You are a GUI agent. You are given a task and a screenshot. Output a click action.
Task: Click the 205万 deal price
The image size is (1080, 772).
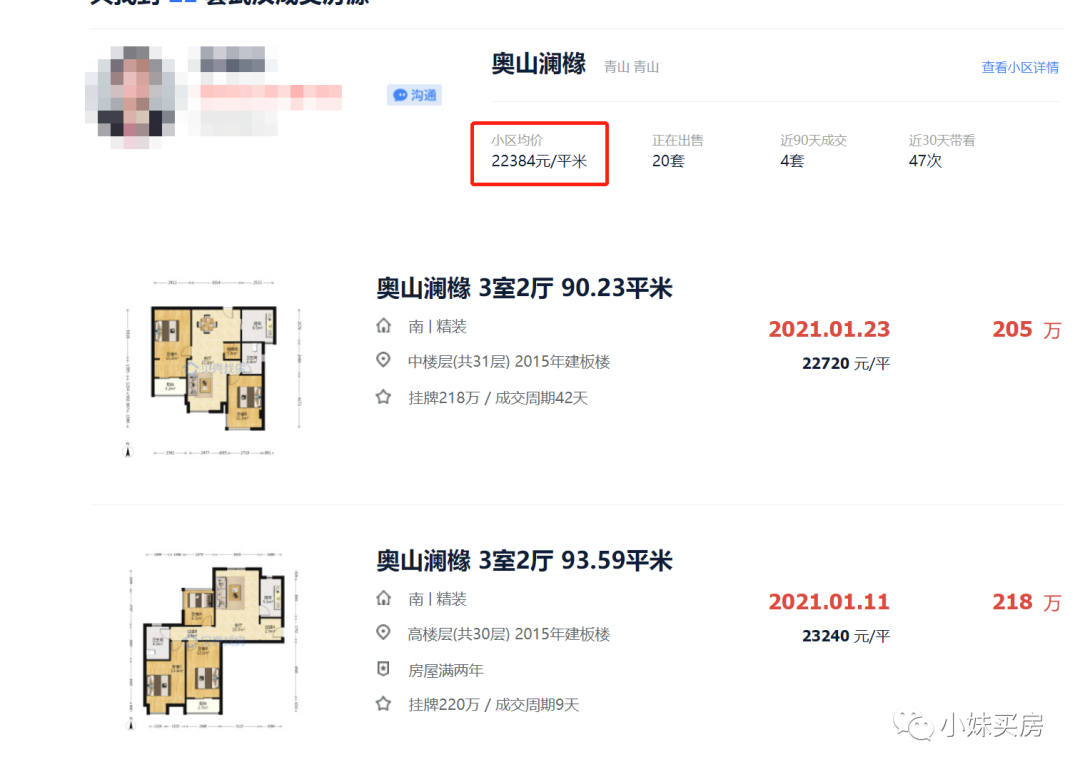click(x=1026, y=329)
